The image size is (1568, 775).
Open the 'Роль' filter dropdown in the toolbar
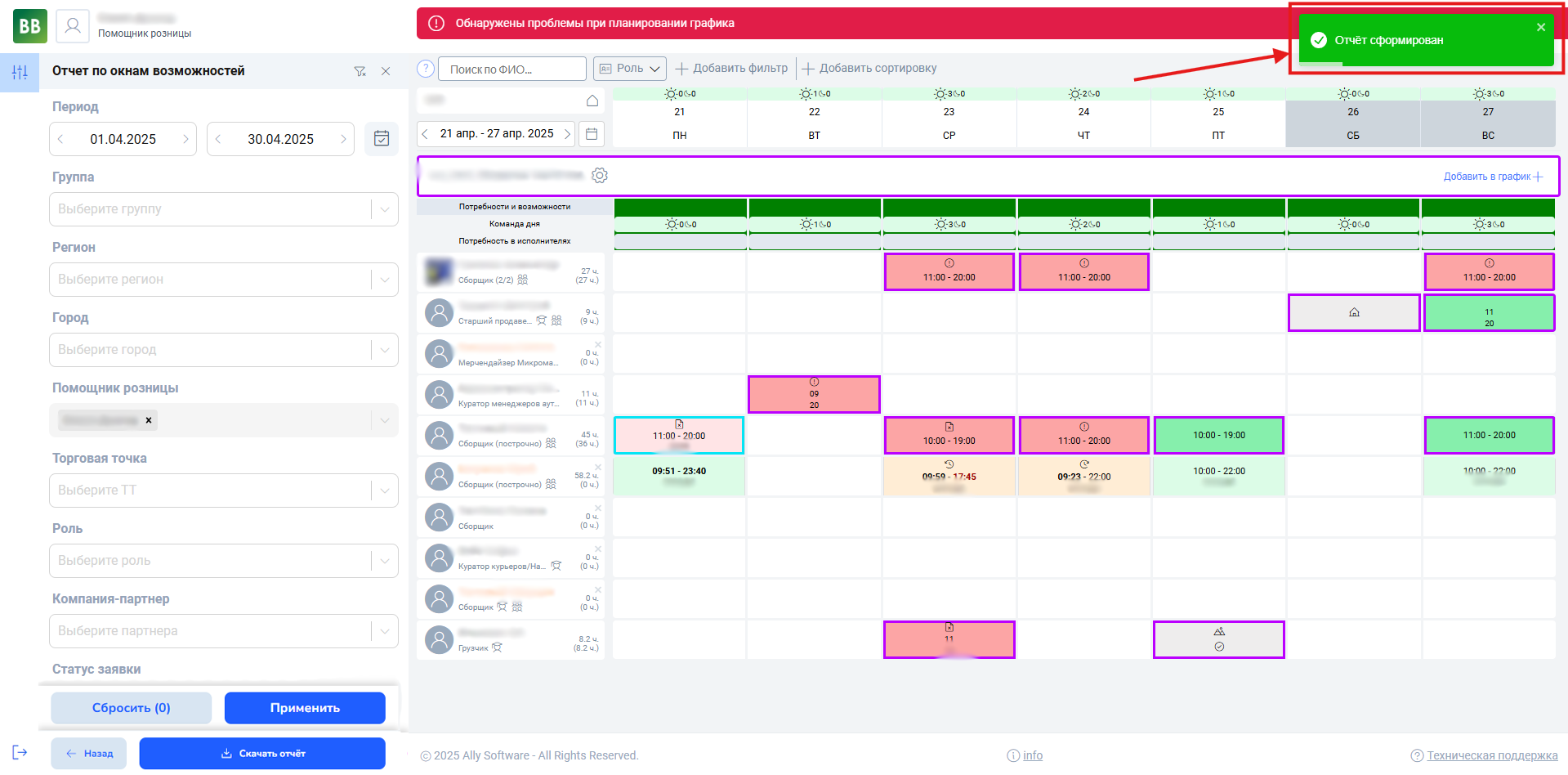click(629, 69)
